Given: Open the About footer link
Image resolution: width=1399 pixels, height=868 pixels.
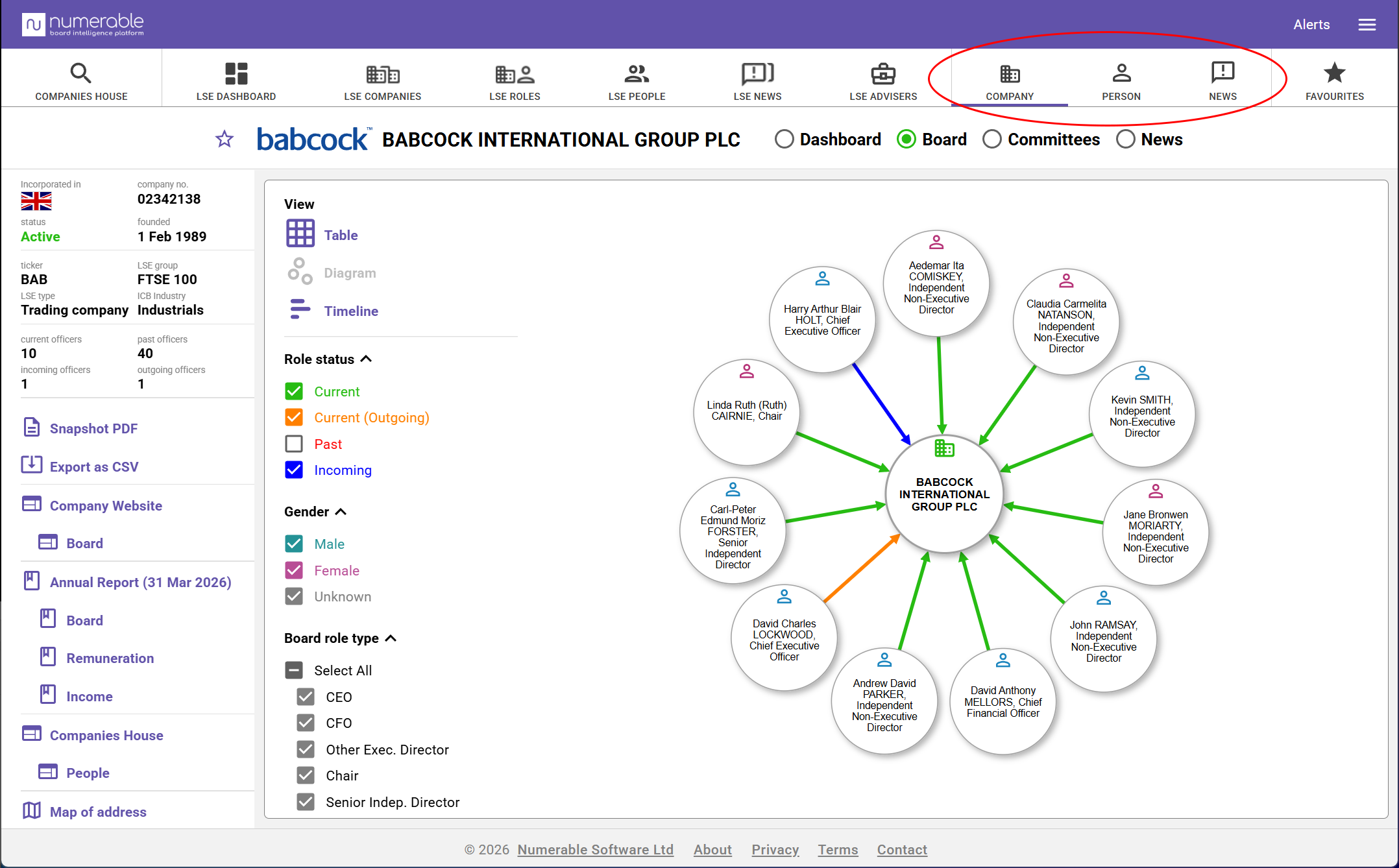Looking at the screenshot, I should coord(712,850).
